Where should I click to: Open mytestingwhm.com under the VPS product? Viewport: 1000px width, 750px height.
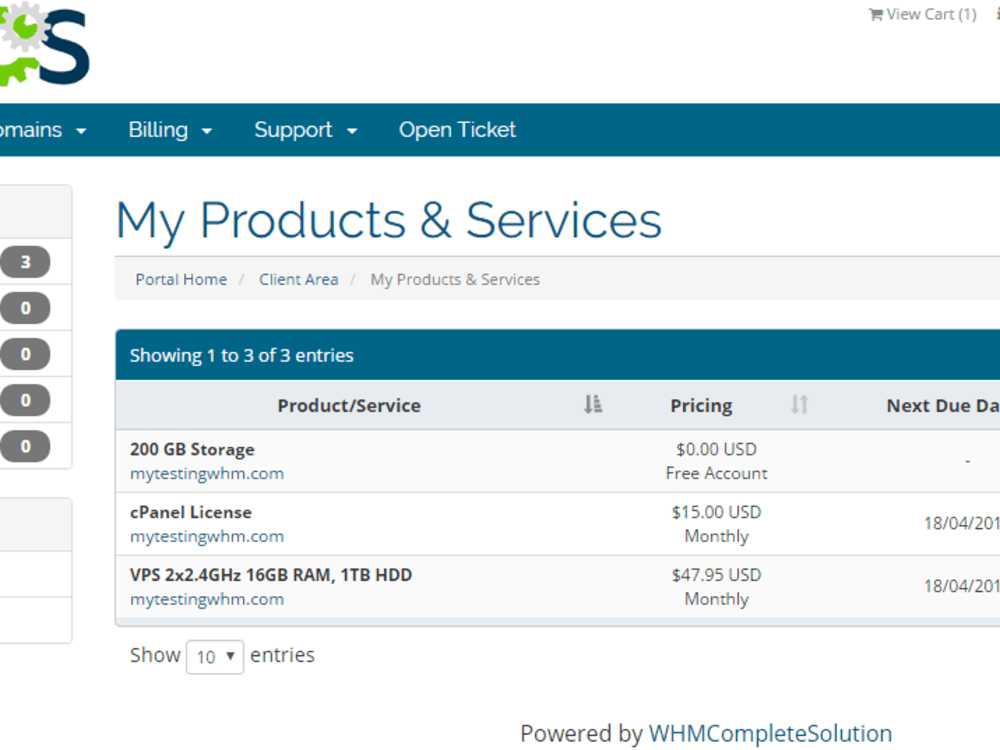(x=207, y=599)
